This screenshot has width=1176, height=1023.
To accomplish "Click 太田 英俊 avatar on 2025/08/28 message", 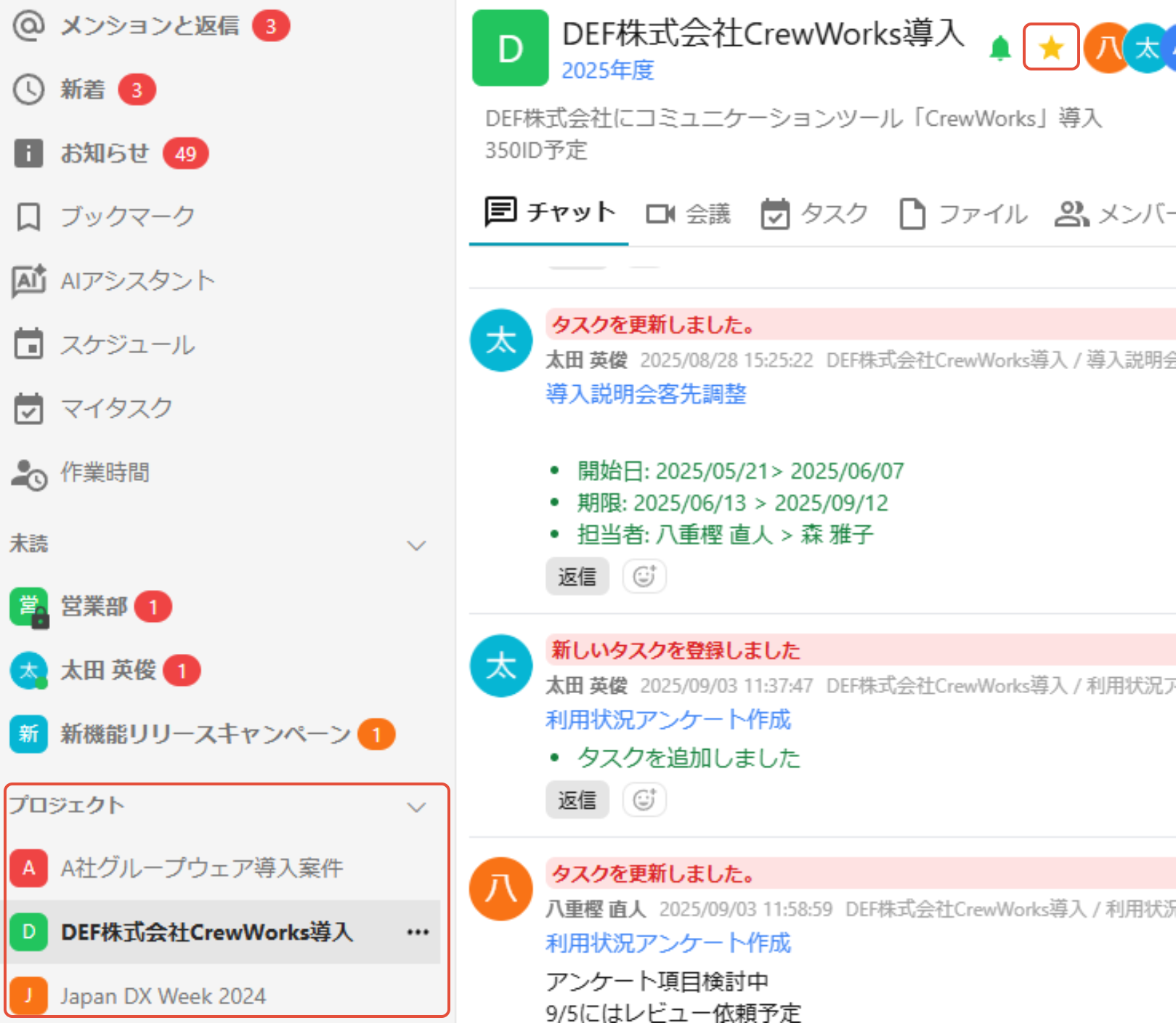I will point(501,340).
